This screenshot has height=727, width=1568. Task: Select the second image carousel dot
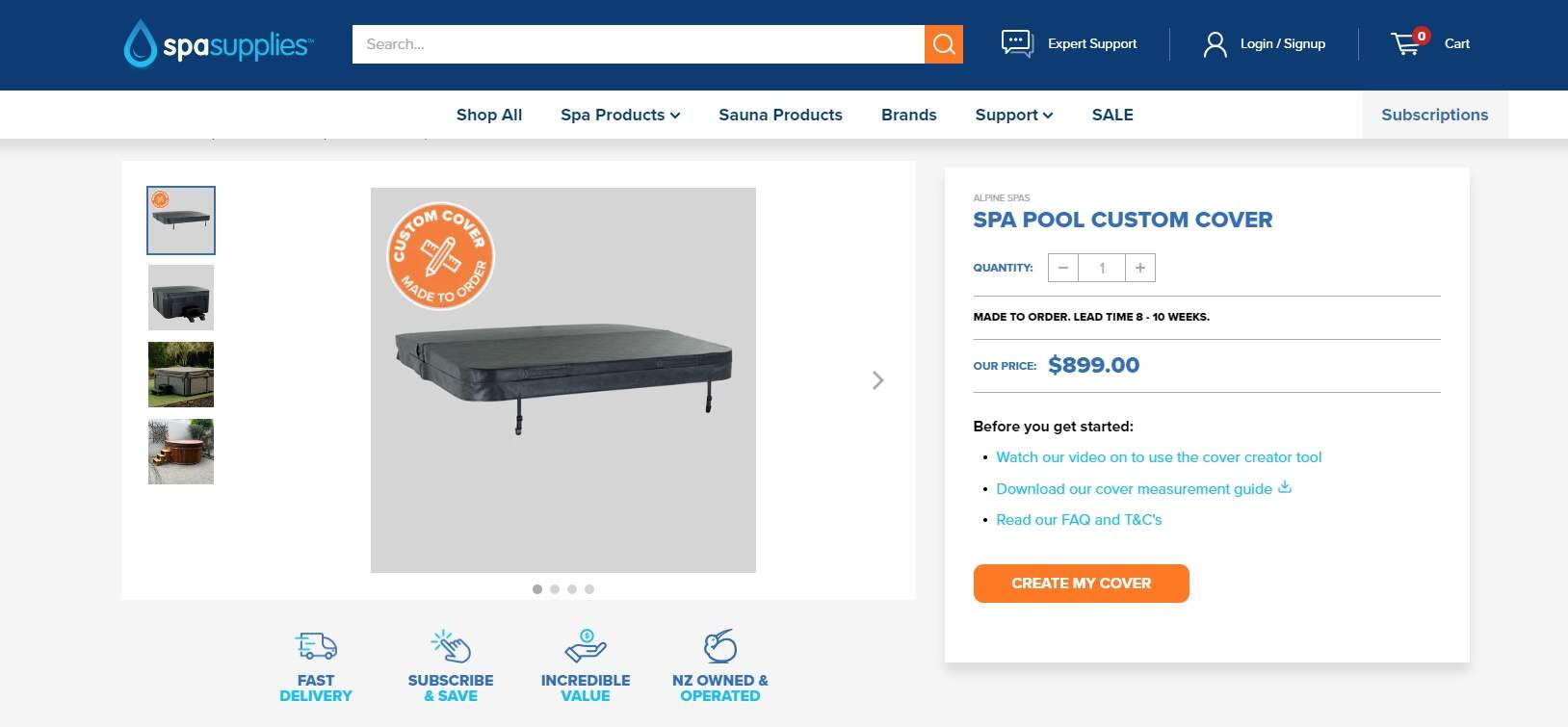coord(555,589)
